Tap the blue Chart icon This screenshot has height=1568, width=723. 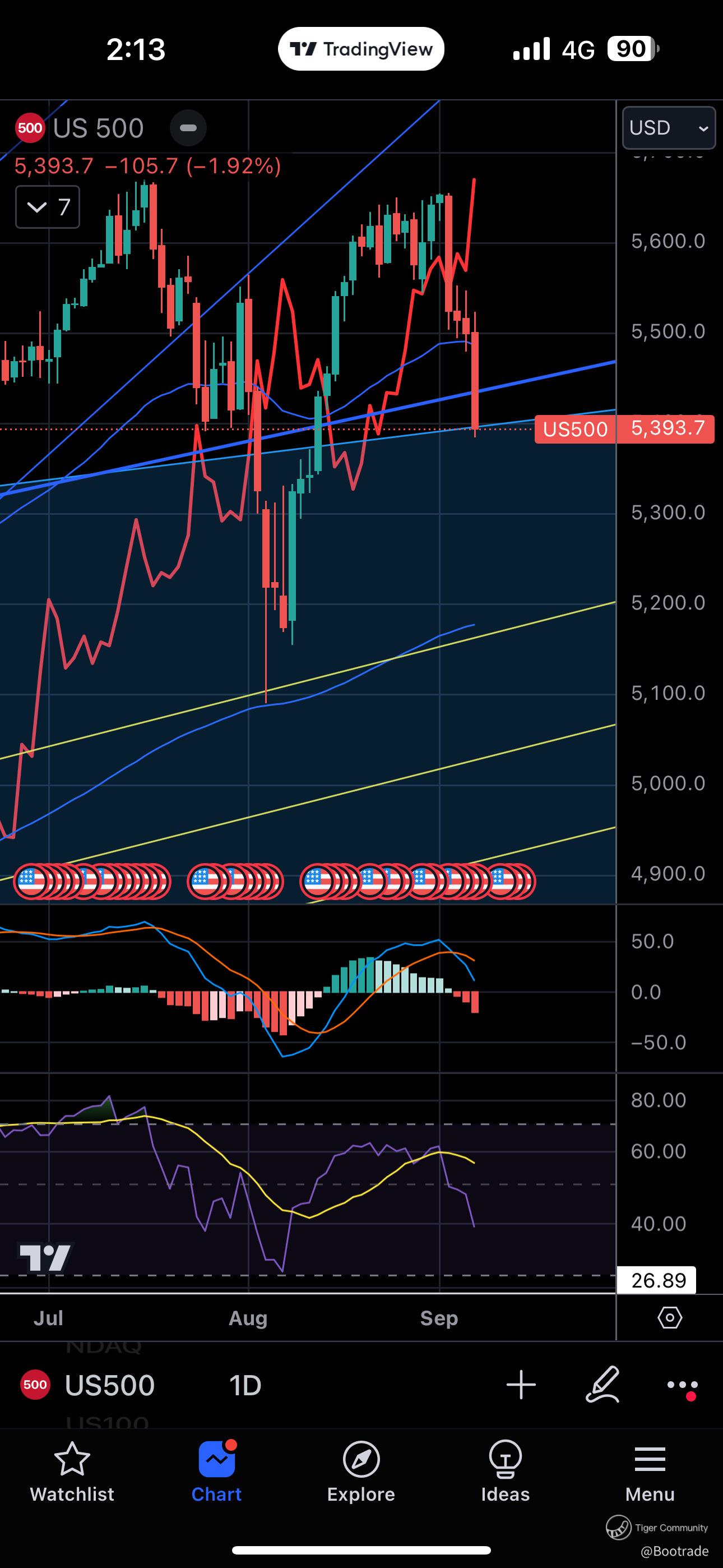pyautogui.click(x=217, y=1459)
